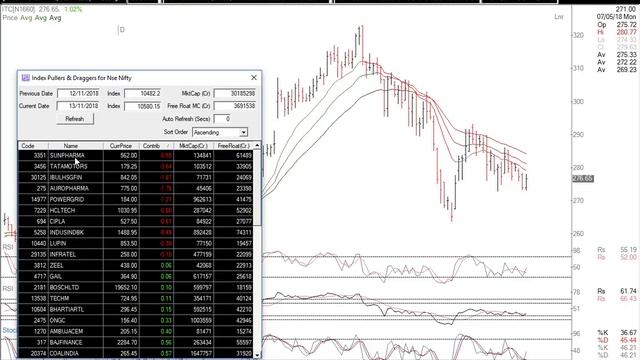640x360 pixels.
Task: Click the D period marker on chart
Action: click(x=122, y=30)
